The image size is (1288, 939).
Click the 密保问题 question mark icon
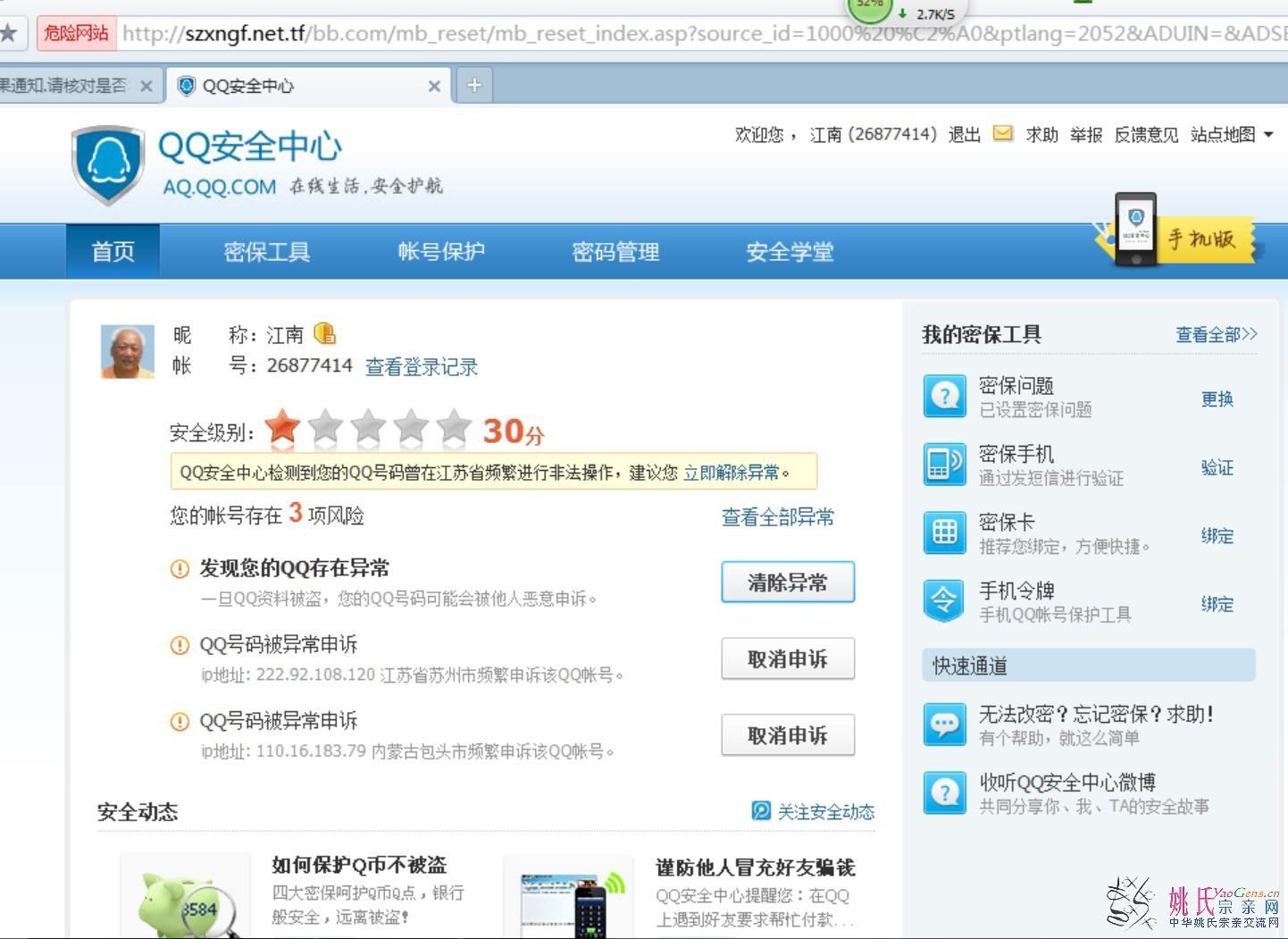coord(944,396)
